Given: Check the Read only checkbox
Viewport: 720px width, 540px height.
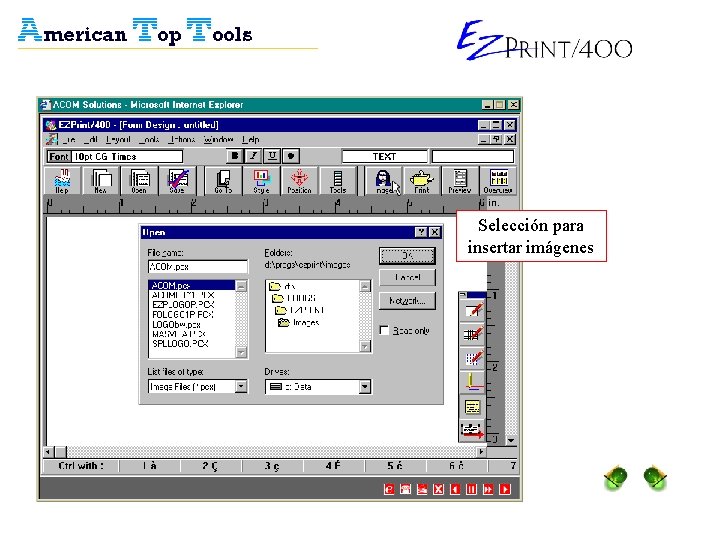Looking at the screenshot, I should click(x=384, y=330).
